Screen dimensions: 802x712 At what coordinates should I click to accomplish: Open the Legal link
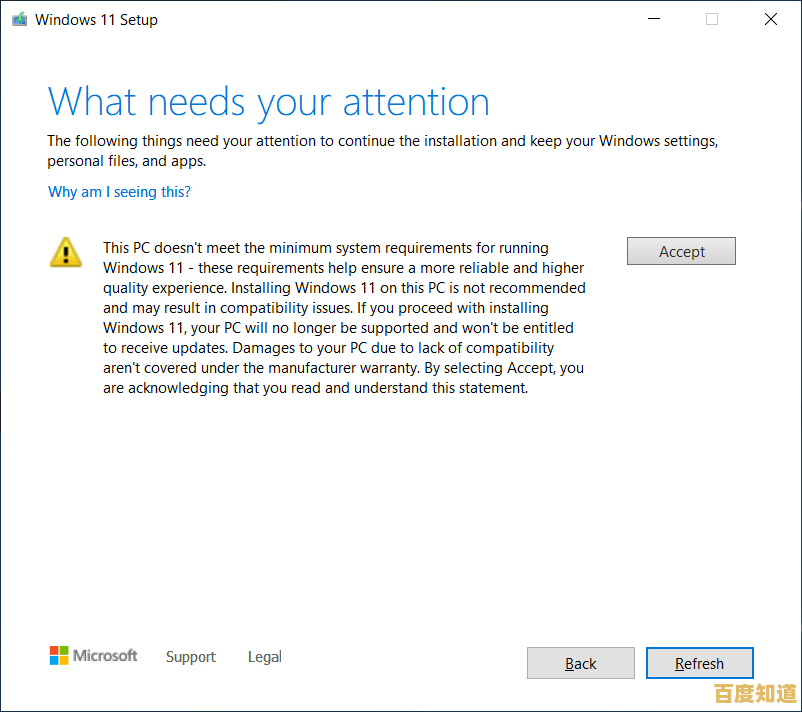[x=264, y=657]
